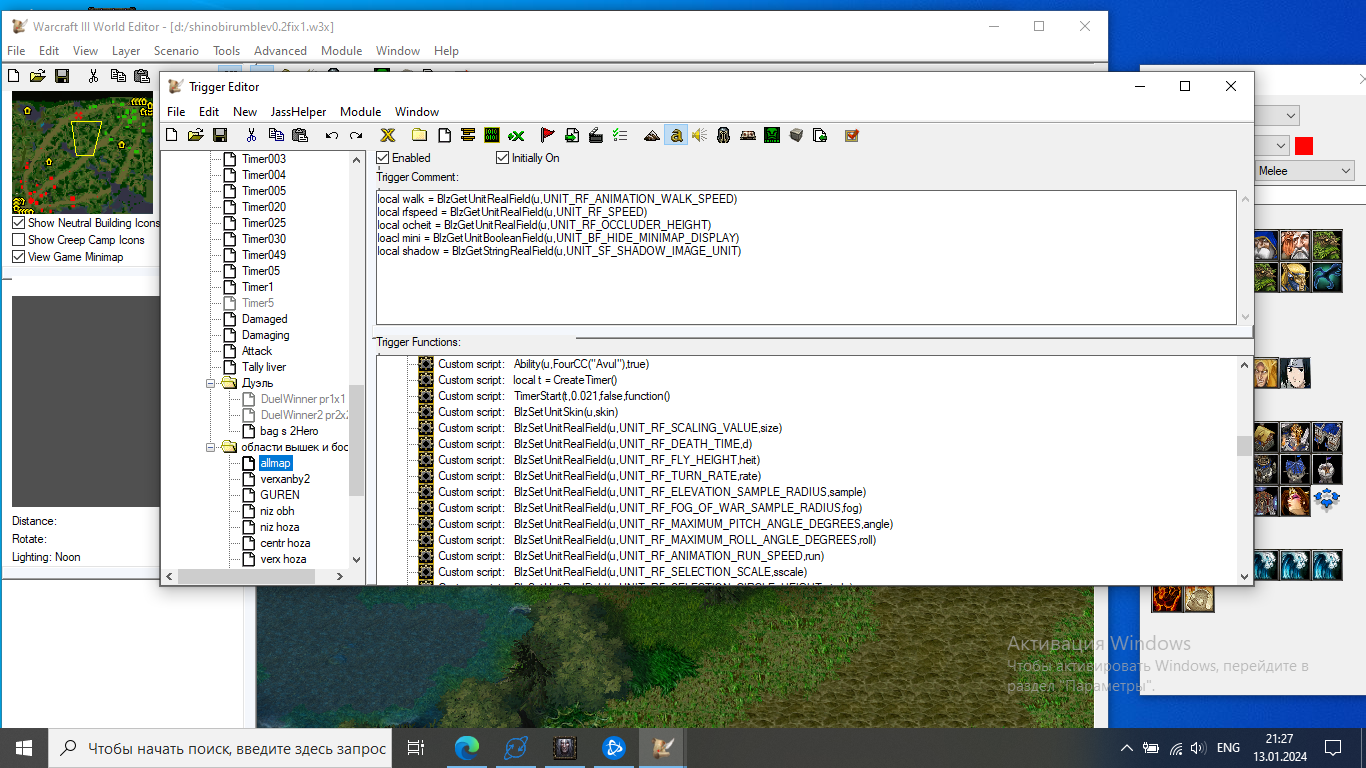
Task: Collapse the Дуэль folder in trigger tree
Action: coord(211,383)
